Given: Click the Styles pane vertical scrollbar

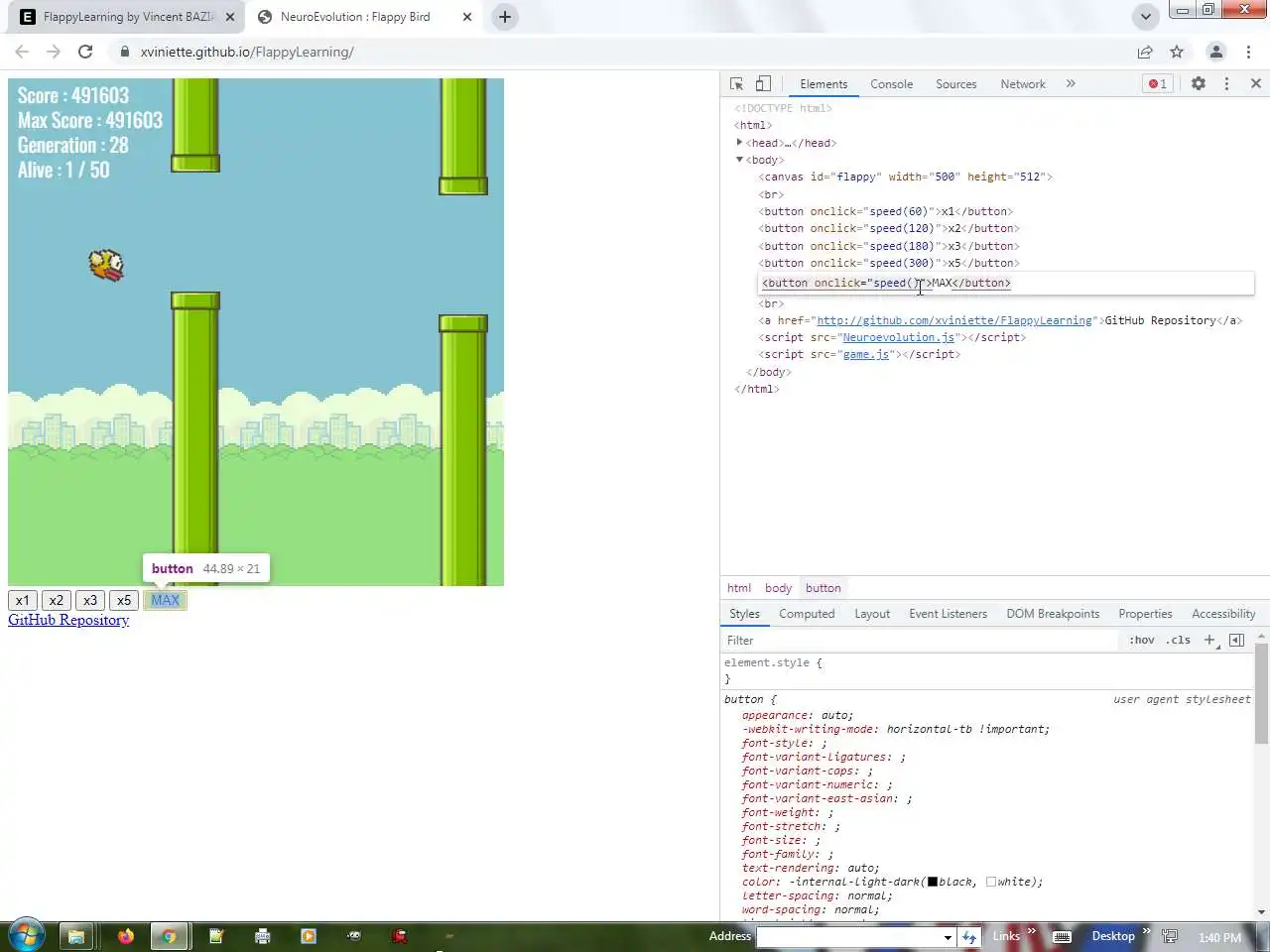Looking at the screenshot, I should point(1261,694).
